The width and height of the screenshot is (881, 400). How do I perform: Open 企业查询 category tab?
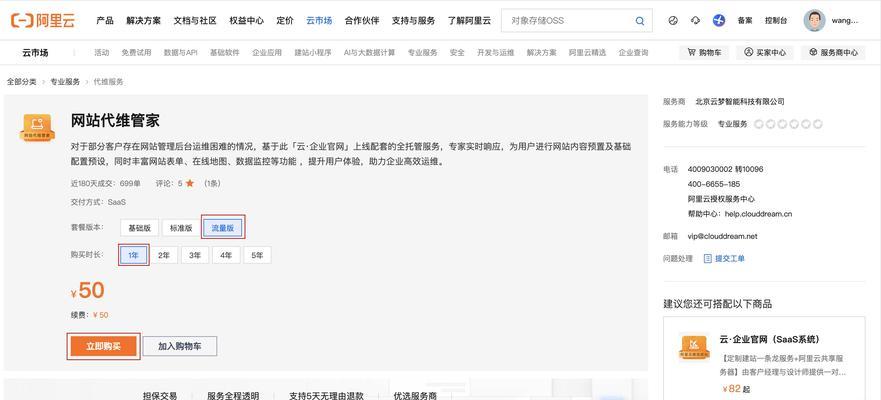[633, 53]
